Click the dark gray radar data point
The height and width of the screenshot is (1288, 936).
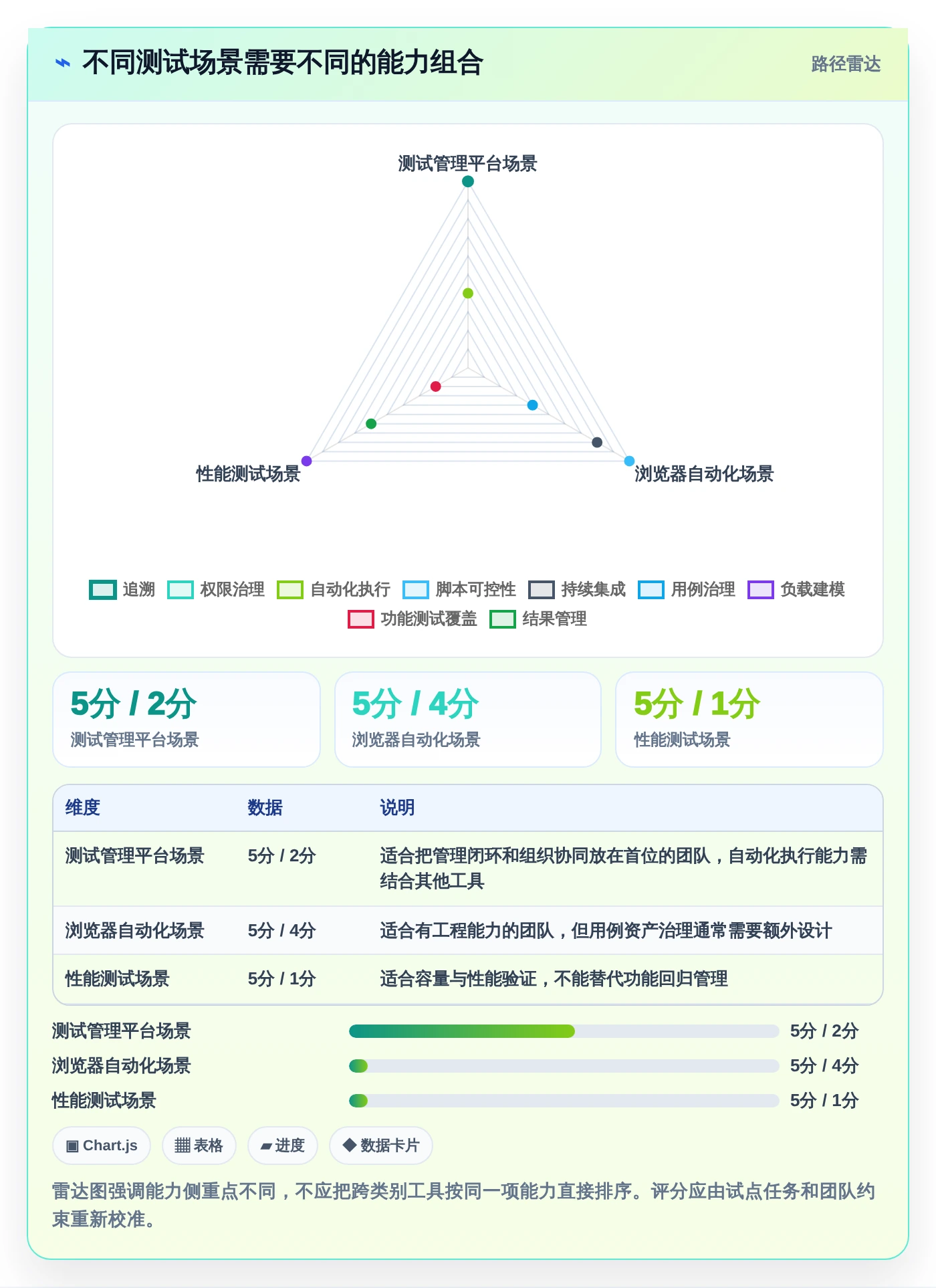(597, 442)
